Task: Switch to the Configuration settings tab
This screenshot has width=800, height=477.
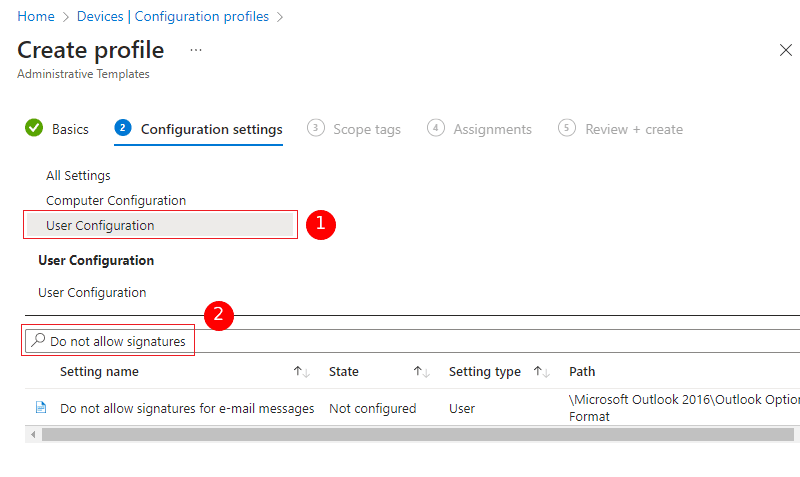Action: (x=211, y=129)
